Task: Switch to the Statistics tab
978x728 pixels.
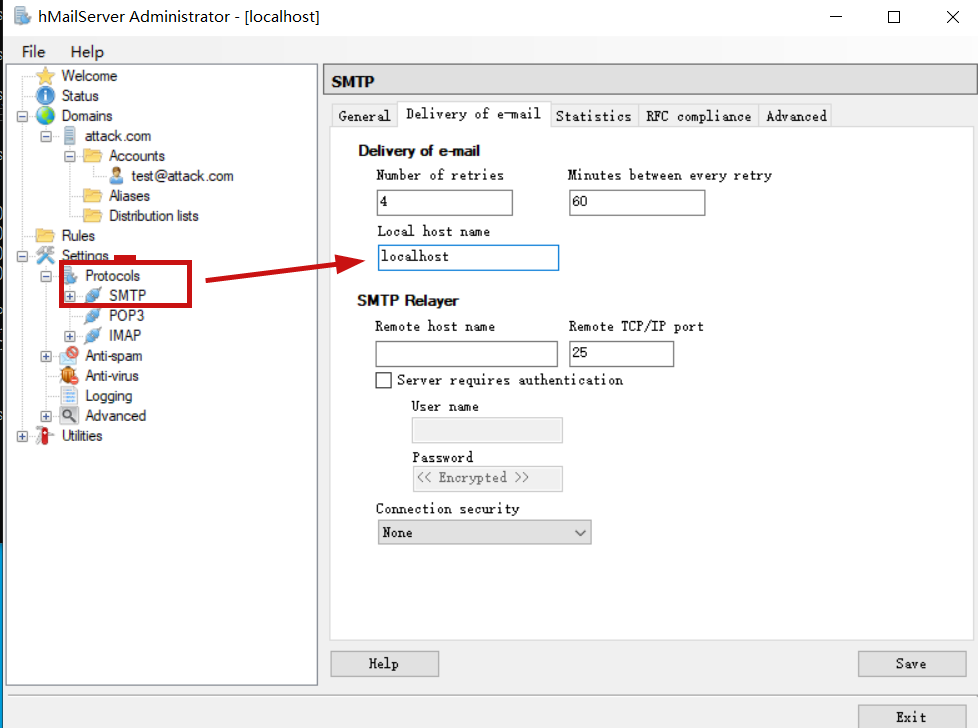Action: click(593, 116)
